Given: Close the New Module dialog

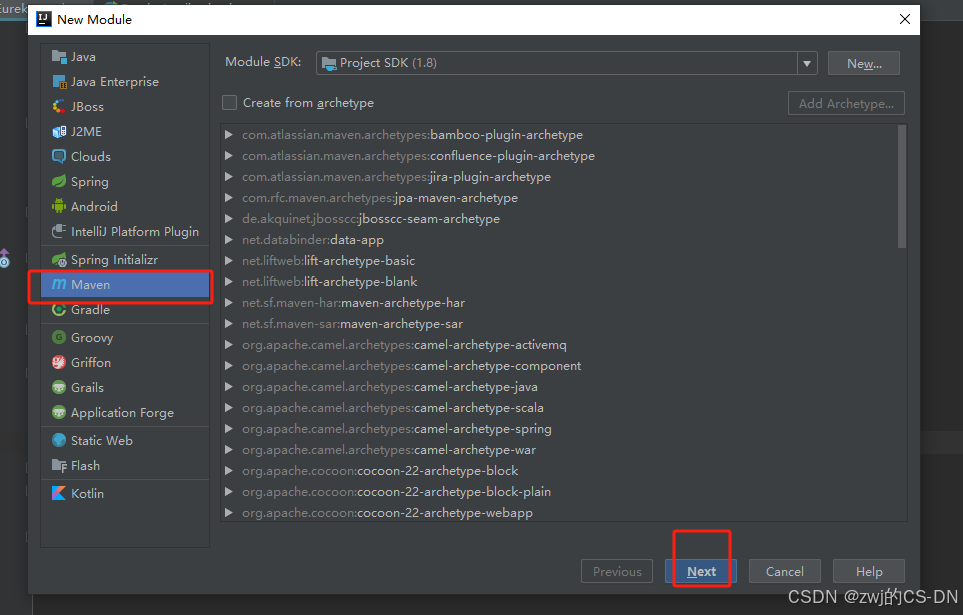Looking at the screenshot, I should (x=905, y=19).
